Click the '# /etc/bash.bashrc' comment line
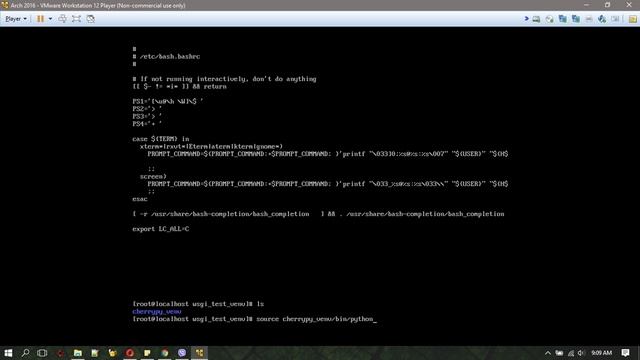This screenshot has height=360, width=640. pyautogui.click(x=166, y=56)
